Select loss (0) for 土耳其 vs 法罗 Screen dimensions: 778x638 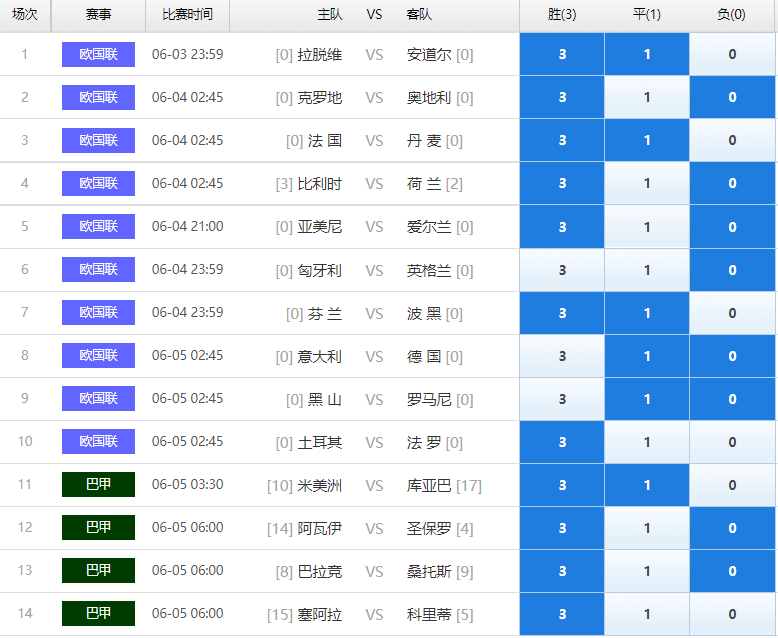coord(732,442)
